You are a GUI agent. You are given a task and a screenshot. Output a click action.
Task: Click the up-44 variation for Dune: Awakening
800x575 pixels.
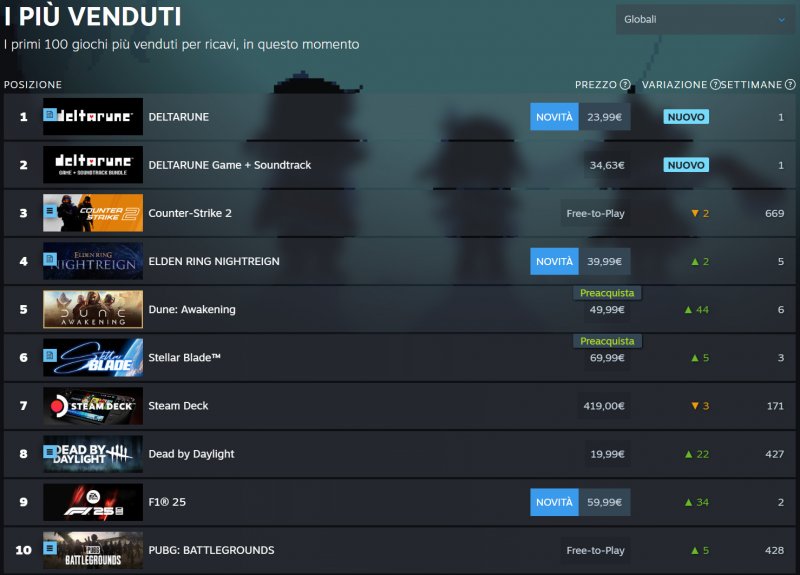click(696, 310)
